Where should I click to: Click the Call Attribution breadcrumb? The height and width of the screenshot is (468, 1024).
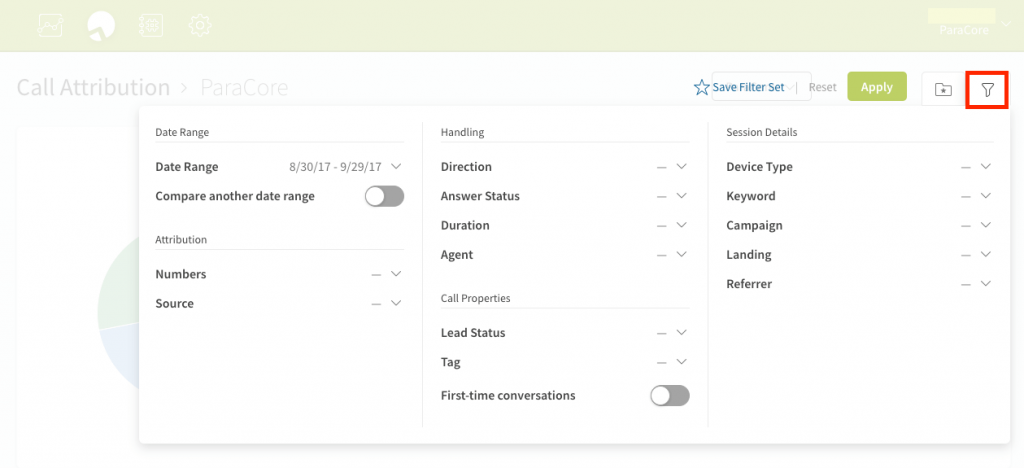click(93, 87)
